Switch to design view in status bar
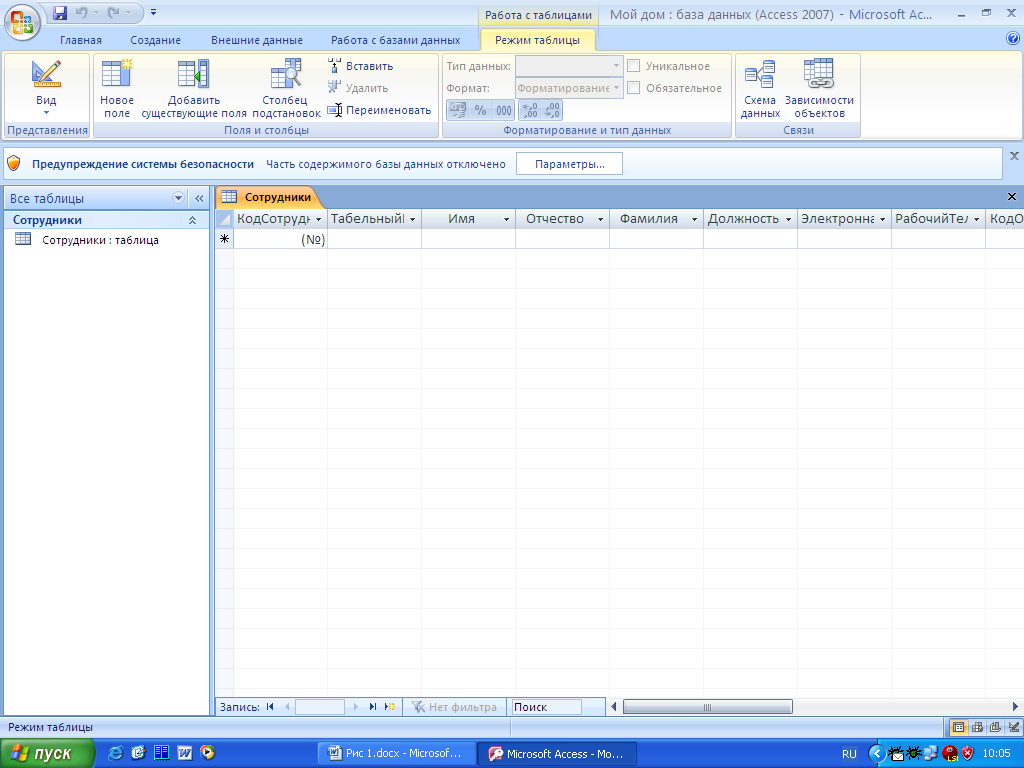The image size is (1024, 768). pos(1014,727)
